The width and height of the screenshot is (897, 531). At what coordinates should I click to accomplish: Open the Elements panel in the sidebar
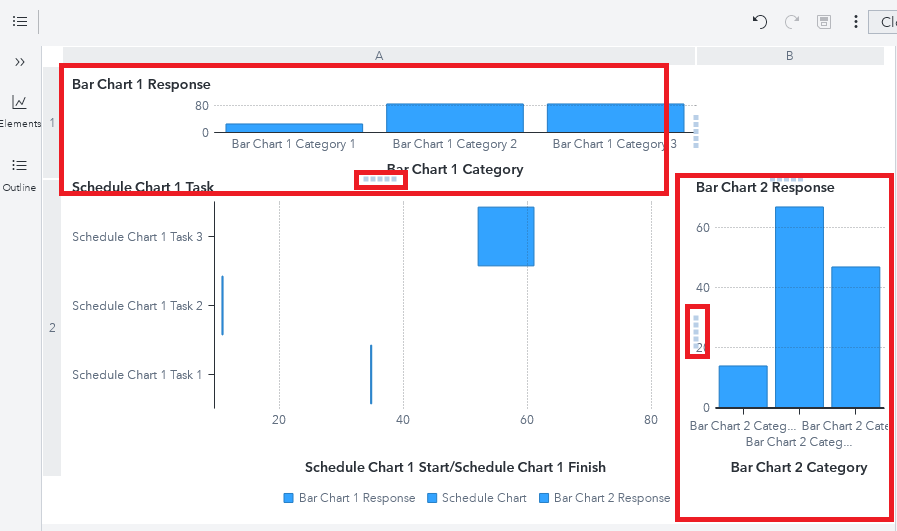(x=20, y=109)
